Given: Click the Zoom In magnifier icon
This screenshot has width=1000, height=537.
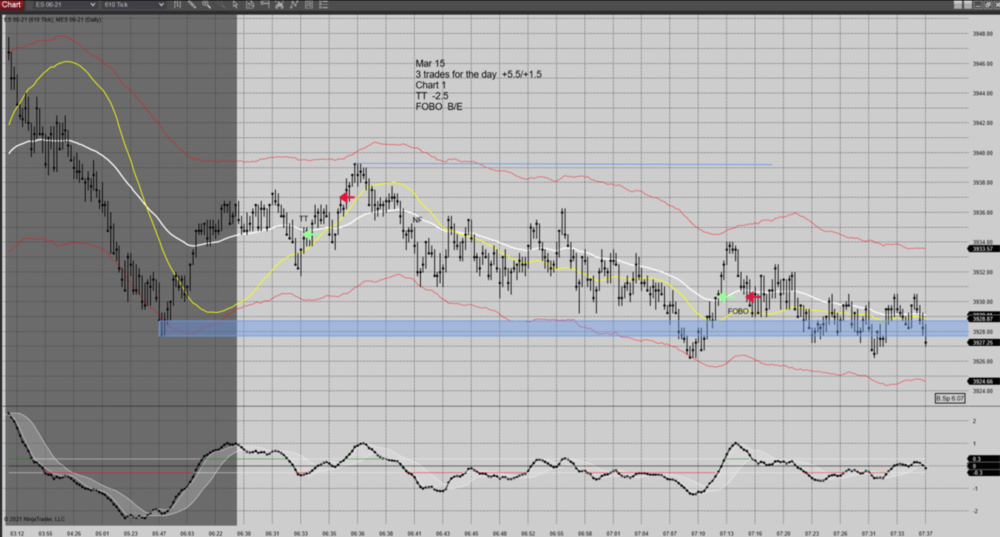Looking at the screenshot, I should click(206, 5).
